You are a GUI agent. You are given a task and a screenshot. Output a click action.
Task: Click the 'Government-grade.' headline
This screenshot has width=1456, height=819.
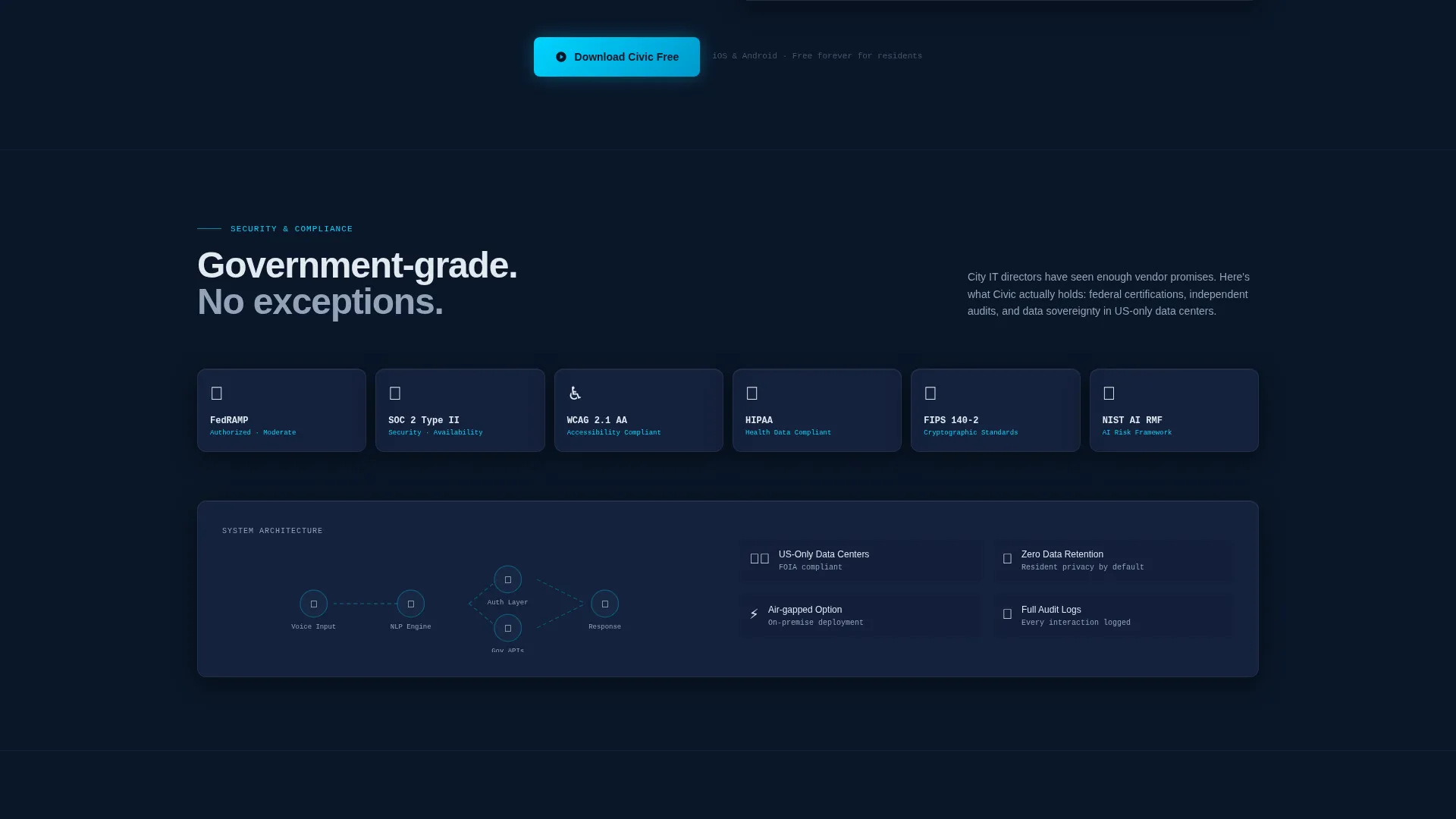click(x=357, y=265)
